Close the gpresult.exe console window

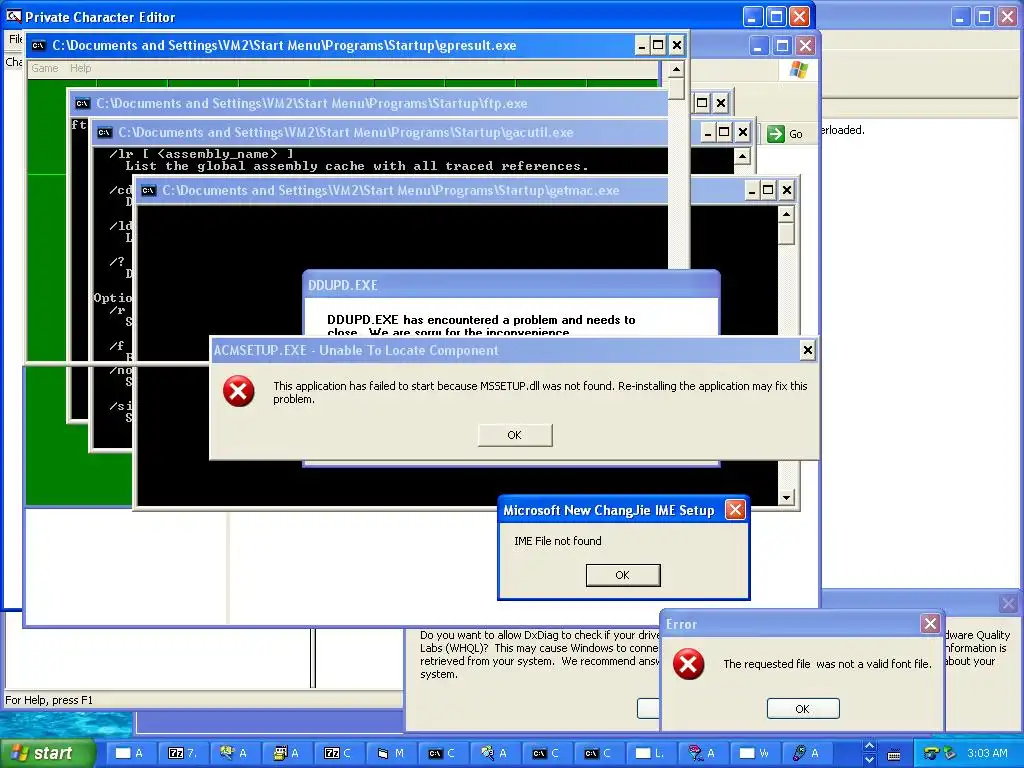pyautogui.click(x=677, y=46)
